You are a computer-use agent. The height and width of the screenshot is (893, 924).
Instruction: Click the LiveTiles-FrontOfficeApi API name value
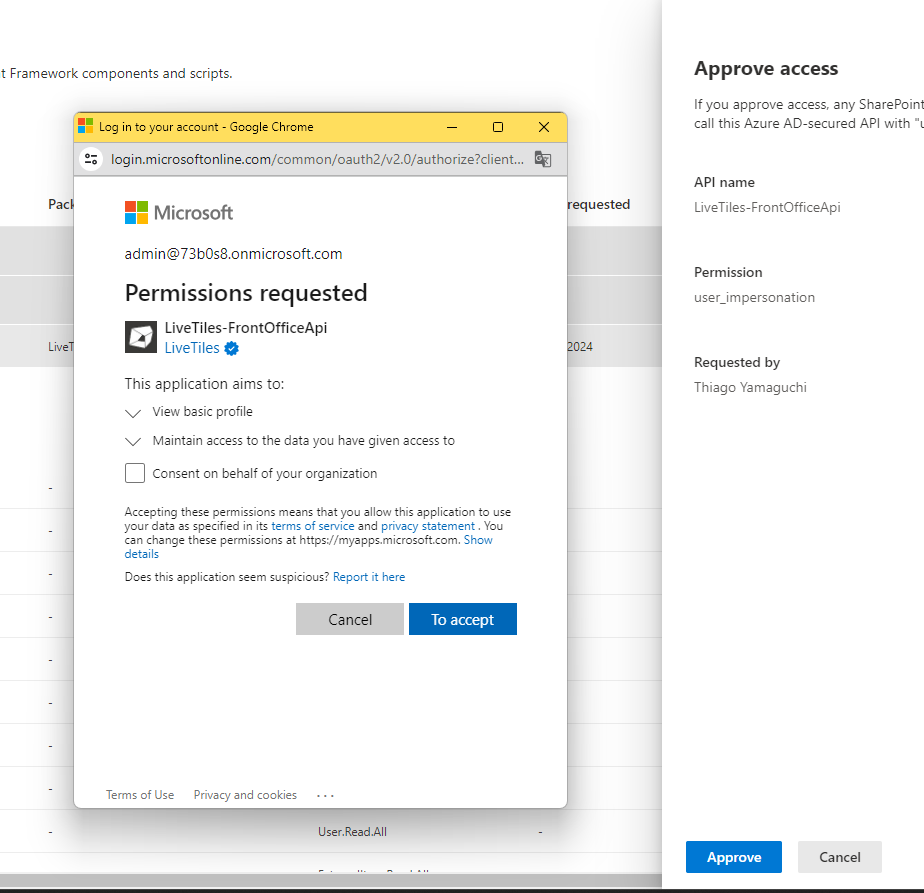[x=767, y=207]
